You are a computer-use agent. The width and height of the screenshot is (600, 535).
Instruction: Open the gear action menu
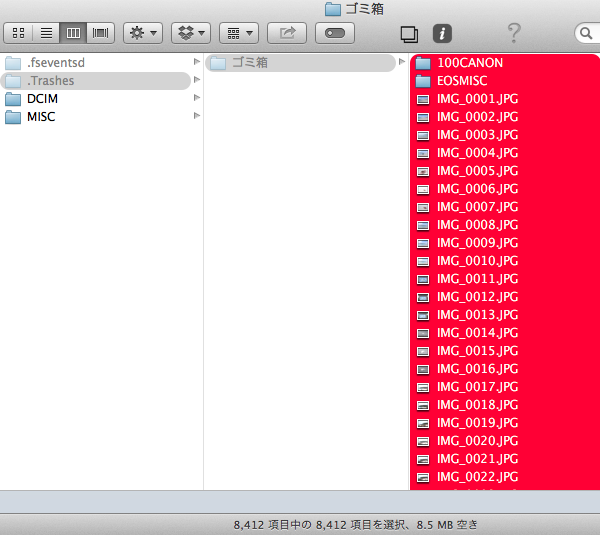[x=143, y=33]
